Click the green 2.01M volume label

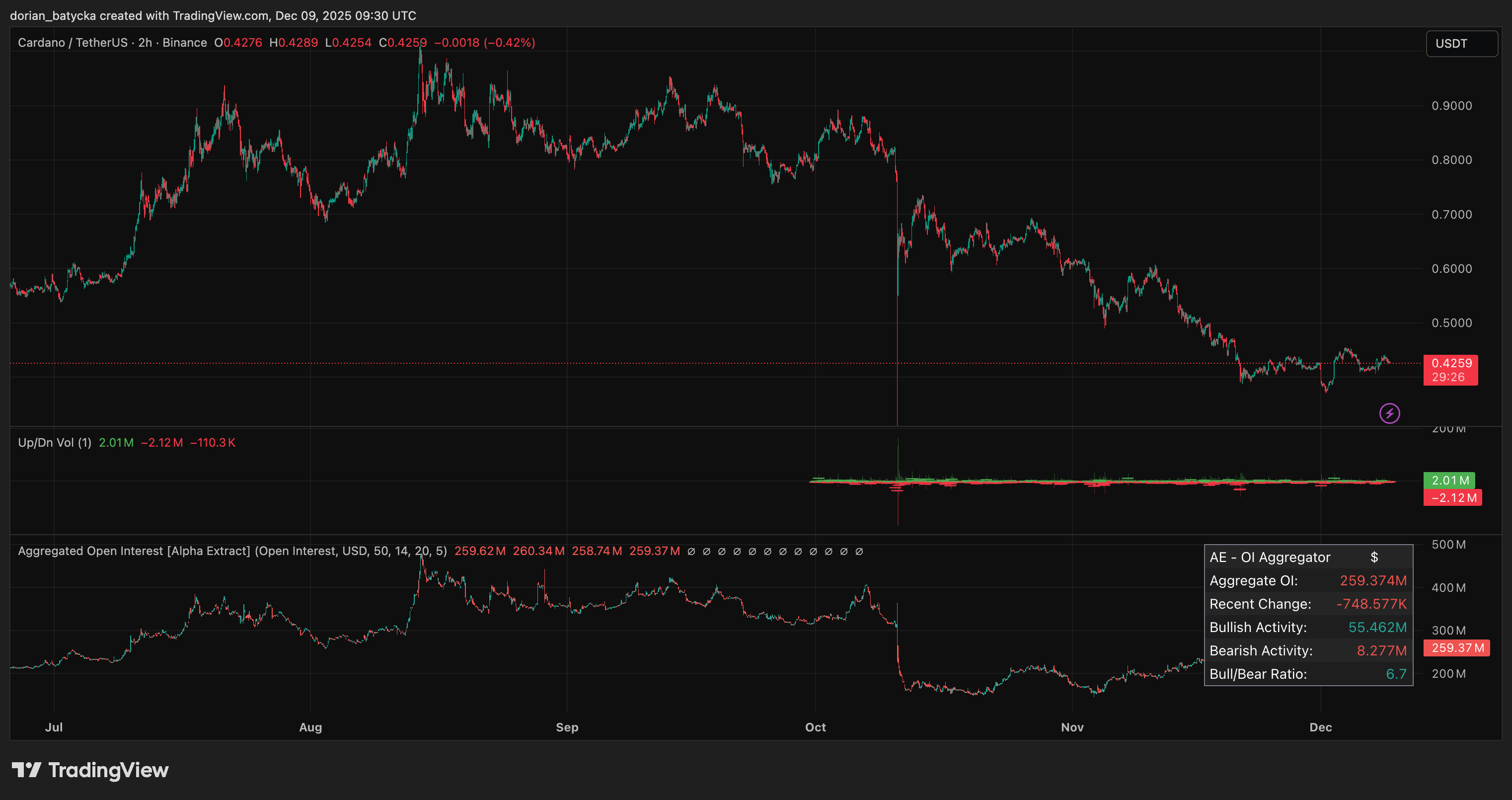pos(1449,480)
